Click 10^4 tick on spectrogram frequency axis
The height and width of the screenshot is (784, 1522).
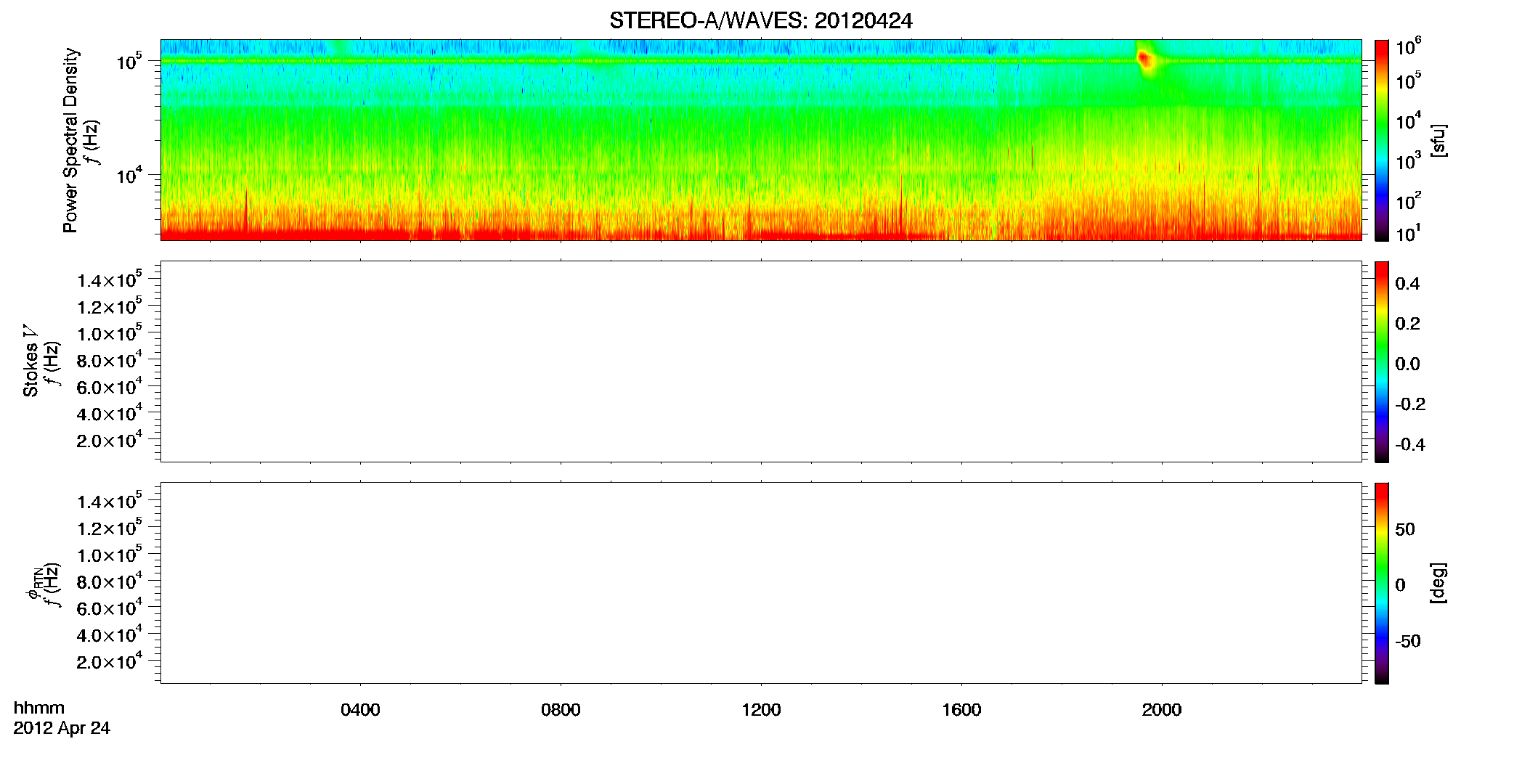(x=129, y=174)
